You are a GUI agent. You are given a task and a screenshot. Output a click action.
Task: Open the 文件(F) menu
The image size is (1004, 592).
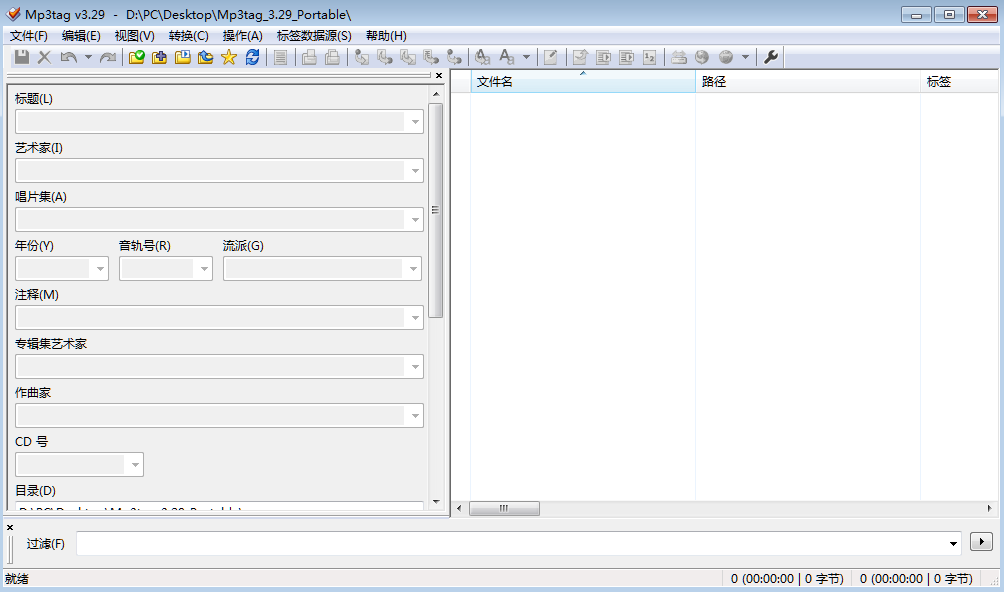(x=29, y=36)
